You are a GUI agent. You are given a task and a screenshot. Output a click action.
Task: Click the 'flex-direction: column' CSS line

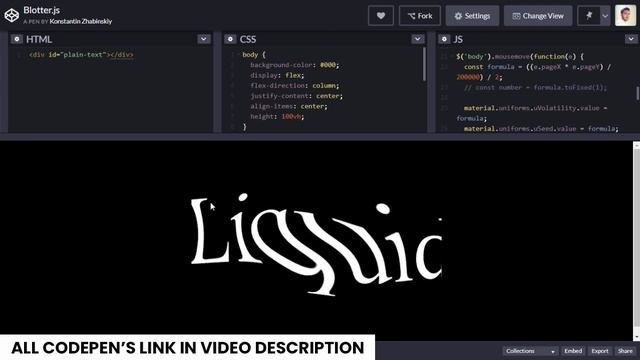pyautogui.click(x=295, y=86)
